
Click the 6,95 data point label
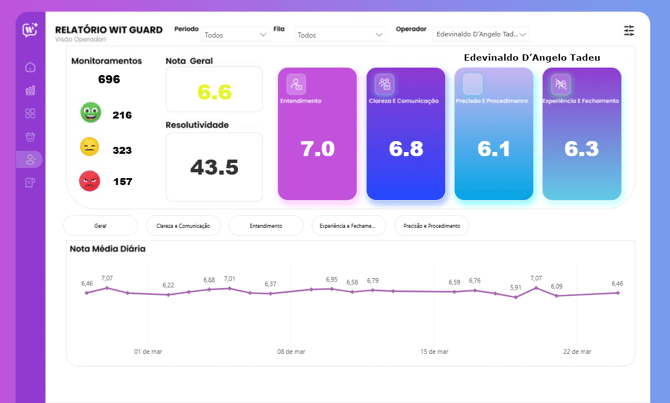pyautogui.click(x=332, y=279)
